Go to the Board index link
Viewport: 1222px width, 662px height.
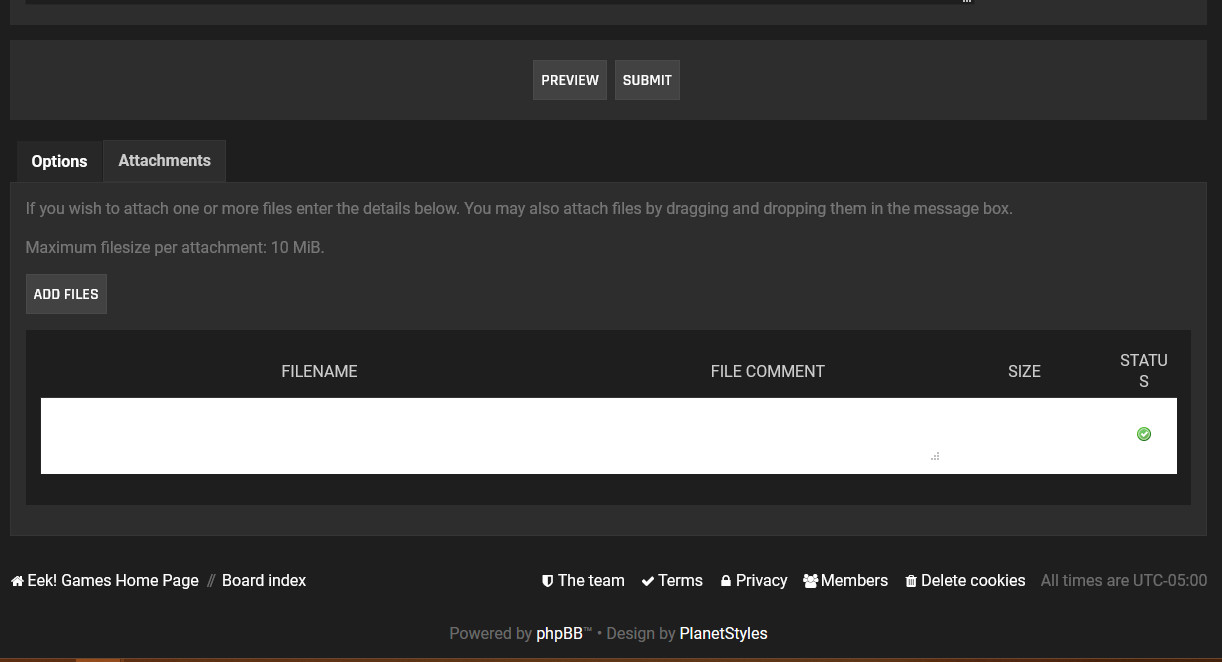[x=264, y=581]
